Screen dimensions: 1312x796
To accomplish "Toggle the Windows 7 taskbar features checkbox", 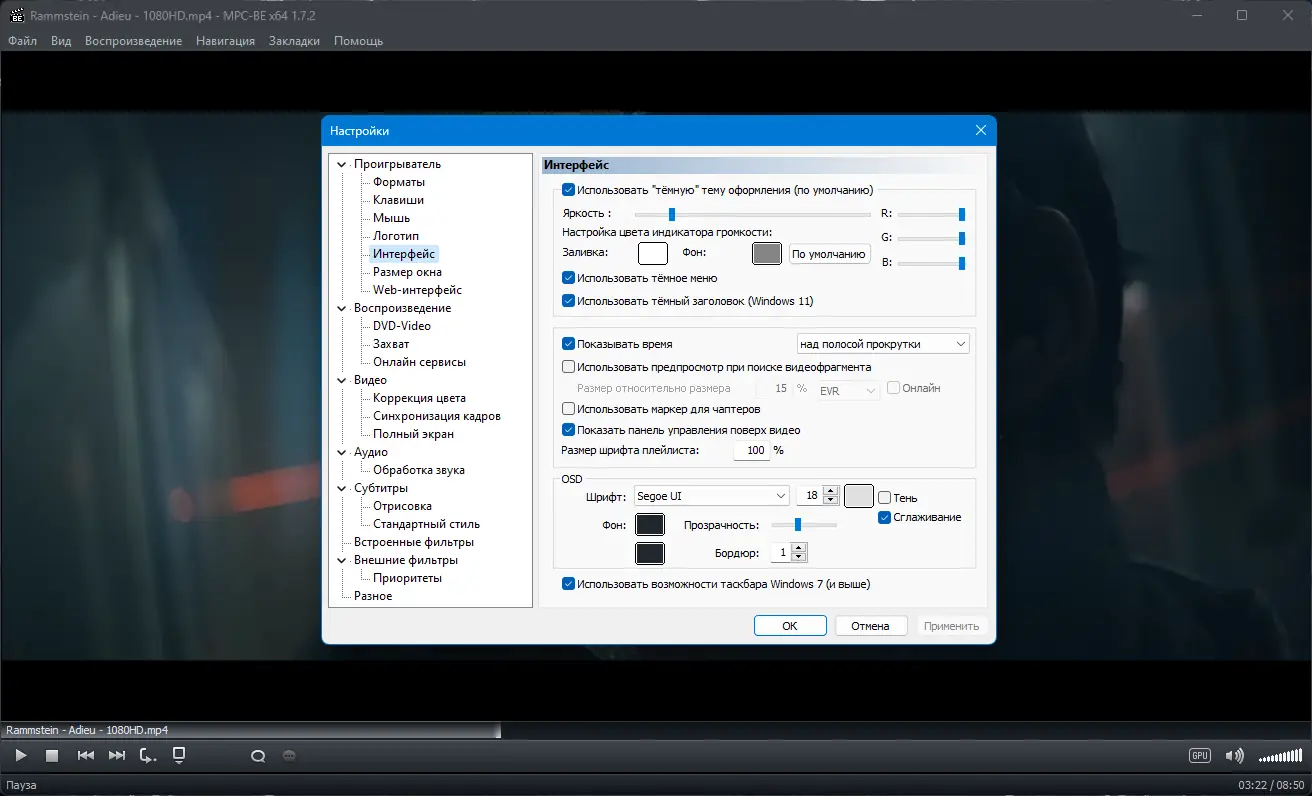I will point(568,584).
